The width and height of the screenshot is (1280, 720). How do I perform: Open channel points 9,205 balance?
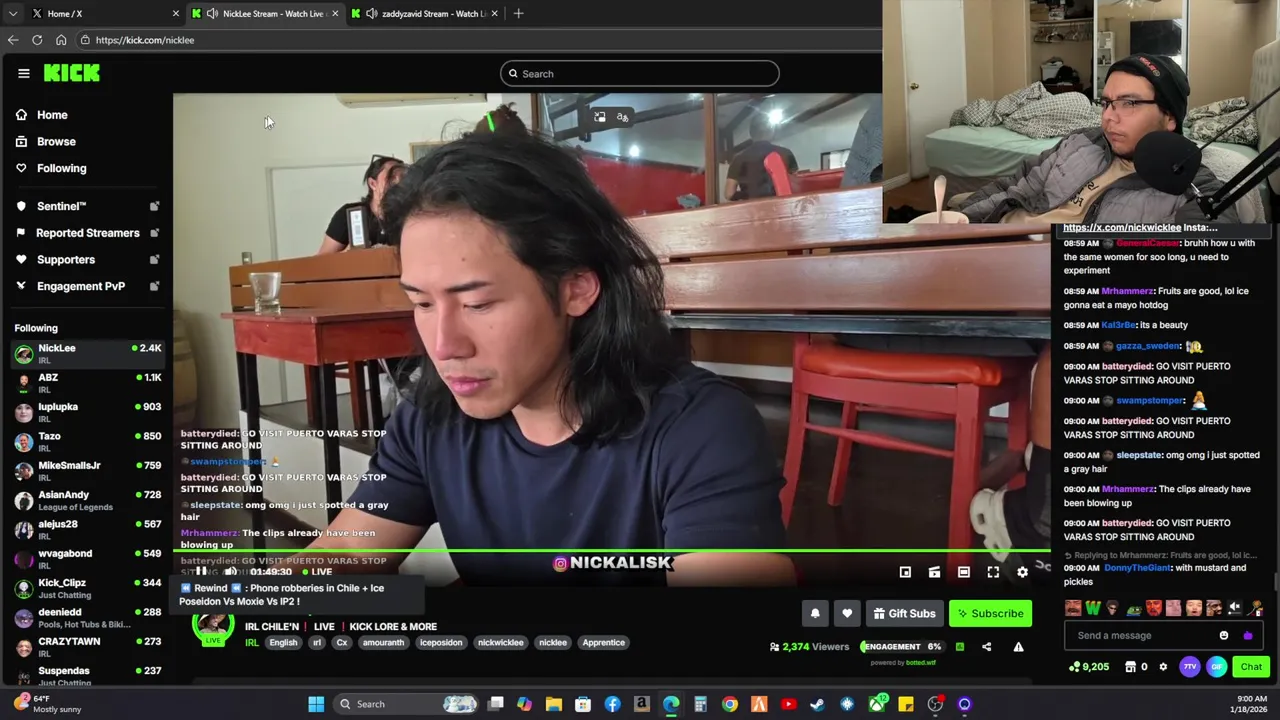pyautogui.click(x=1090, y=667)
